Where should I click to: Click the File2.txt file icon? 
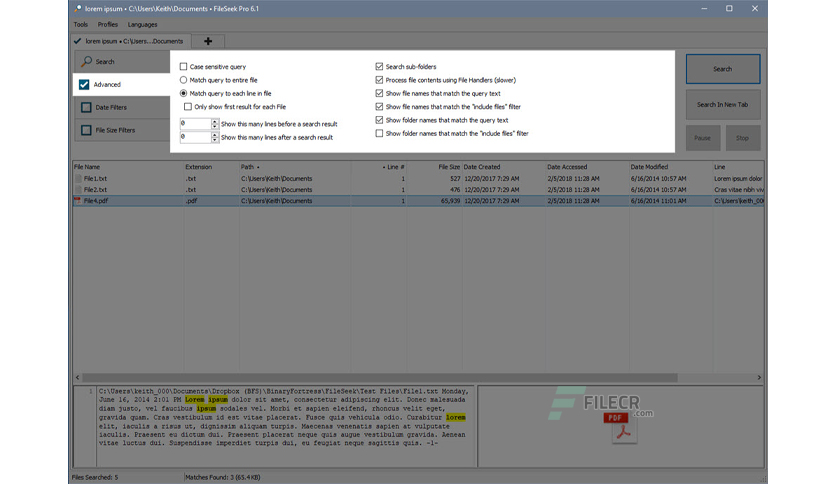(78, 190)
